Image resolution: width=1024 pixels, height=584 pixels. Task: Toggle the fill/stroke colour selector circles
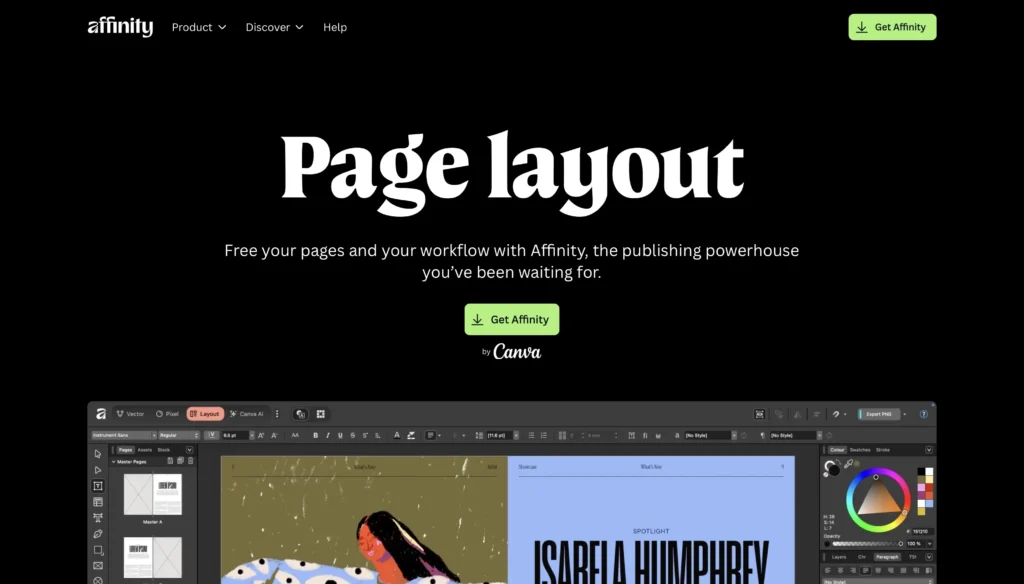(832, 468)
